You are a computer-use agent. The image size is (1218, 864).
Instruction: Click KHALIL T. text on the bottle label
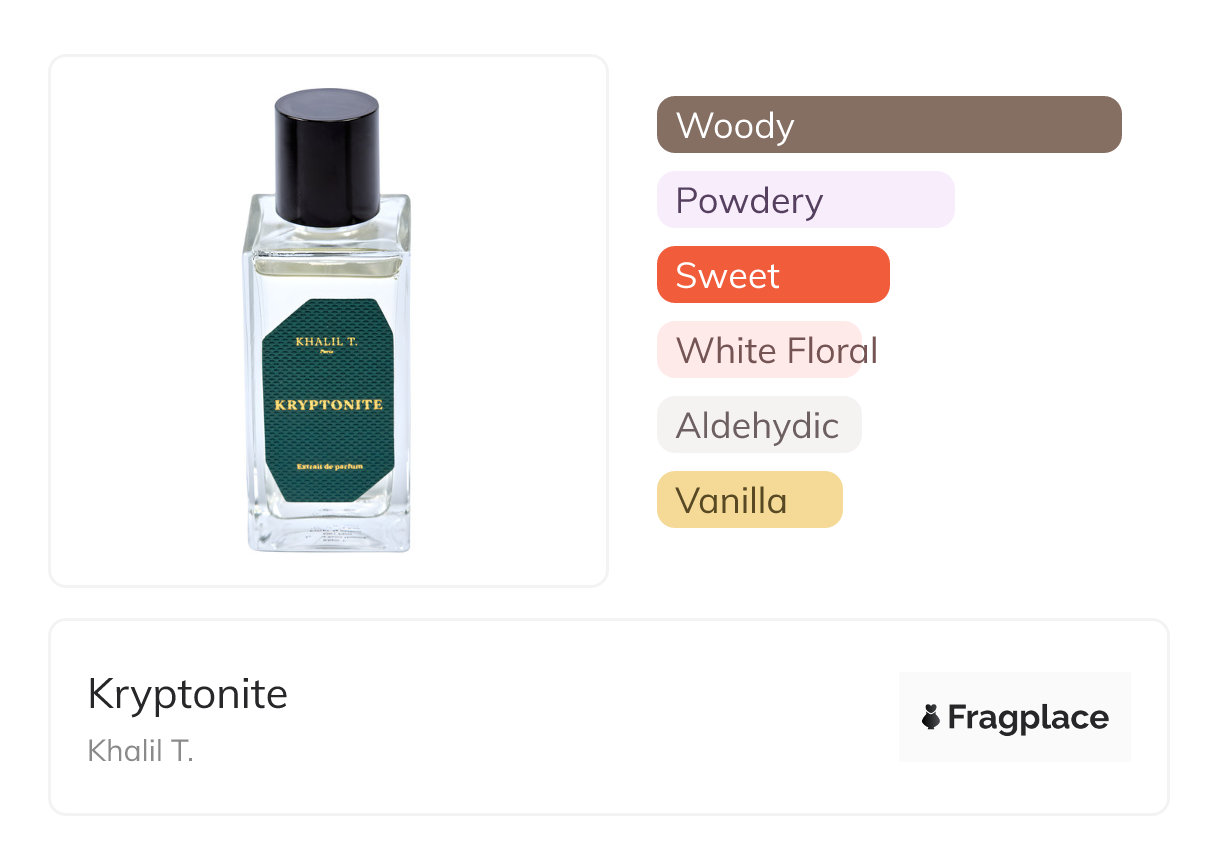click(x=327, y=341)
